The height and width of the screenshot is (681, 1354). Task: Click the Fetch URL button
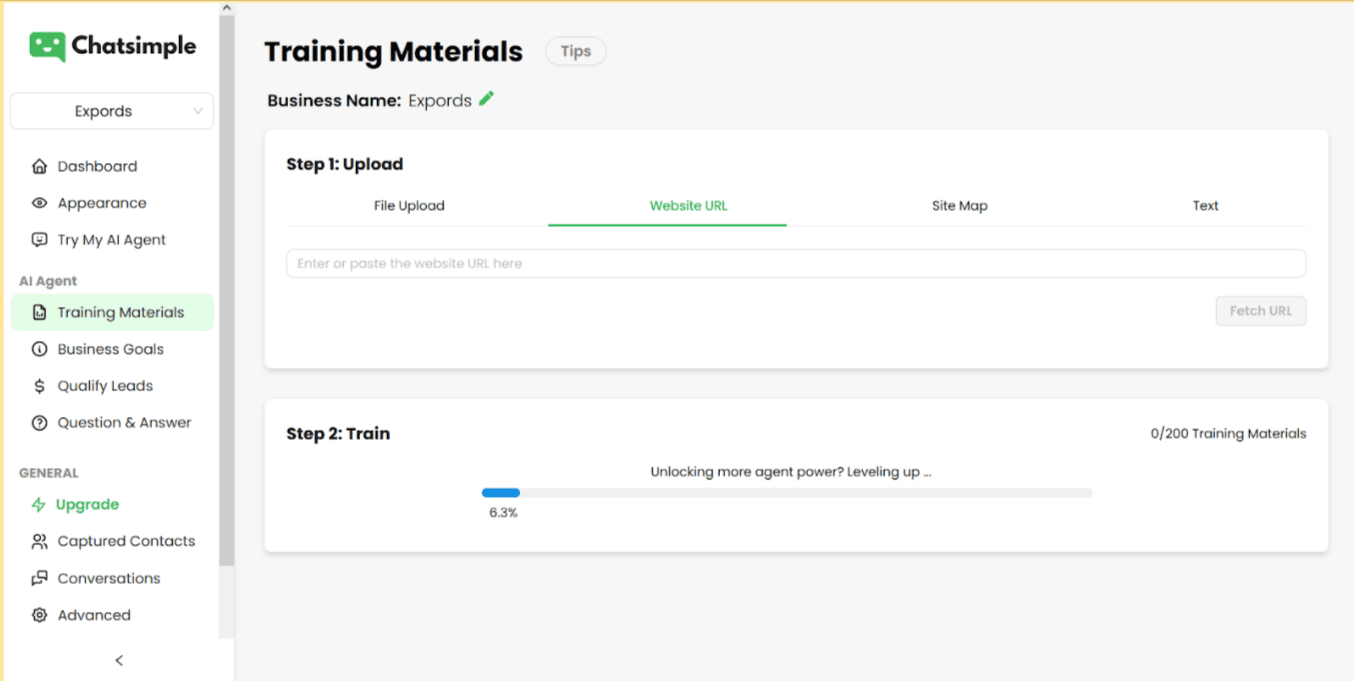point(1260,310)
